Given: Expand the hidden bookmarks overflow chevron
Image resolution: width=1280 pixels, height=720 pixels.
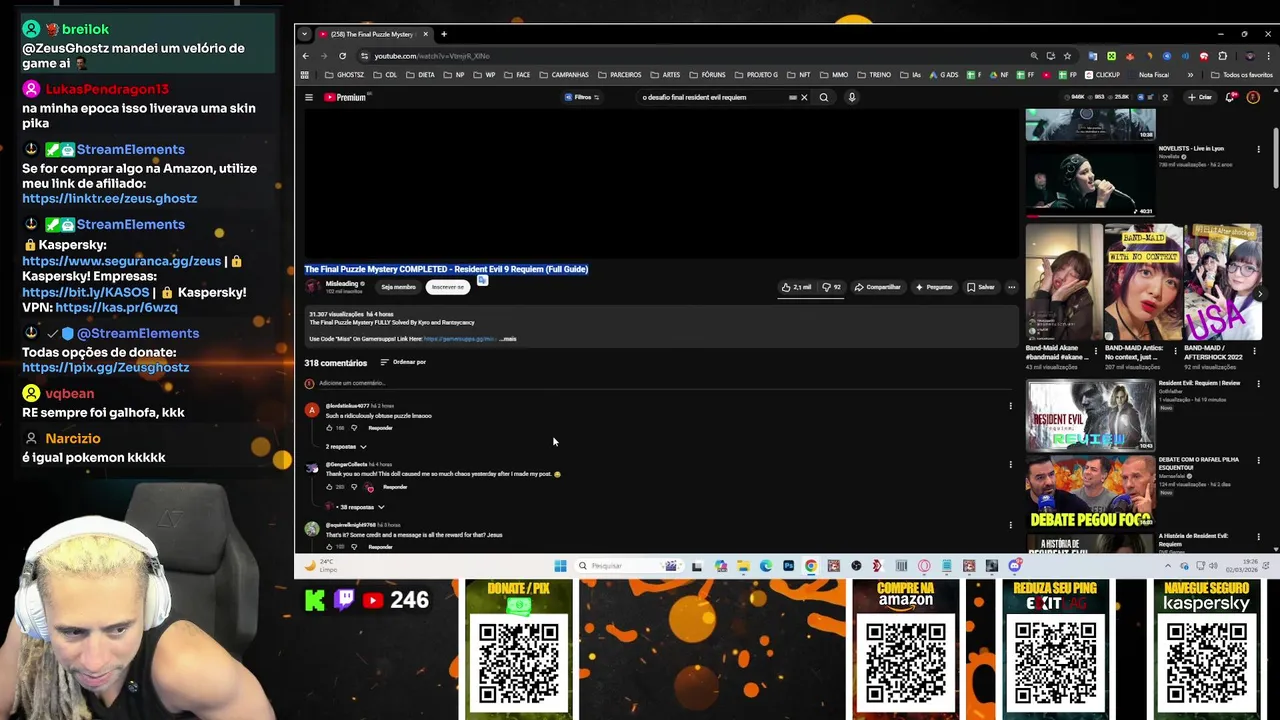Looking at the screenshot, I should (1190, 75).
